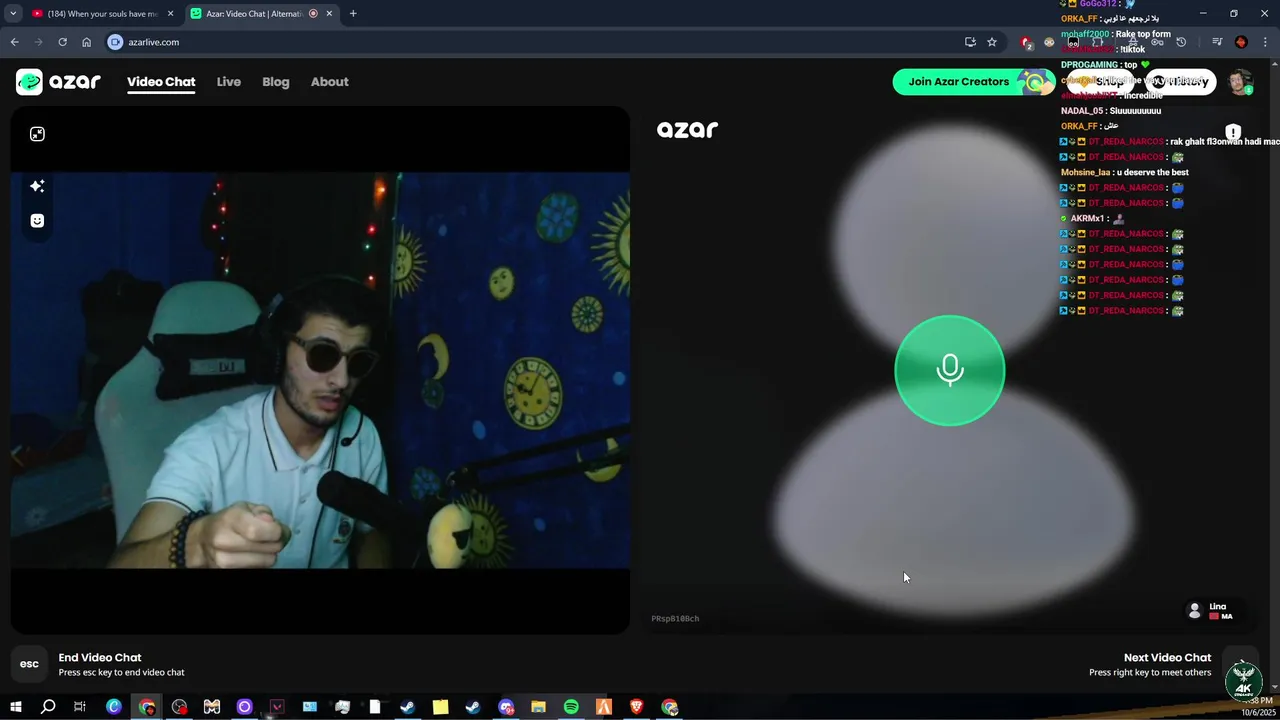Open the Chrome profile avatar
The width and height of the screenshot is (1280, 720).
click(1241, 42)
